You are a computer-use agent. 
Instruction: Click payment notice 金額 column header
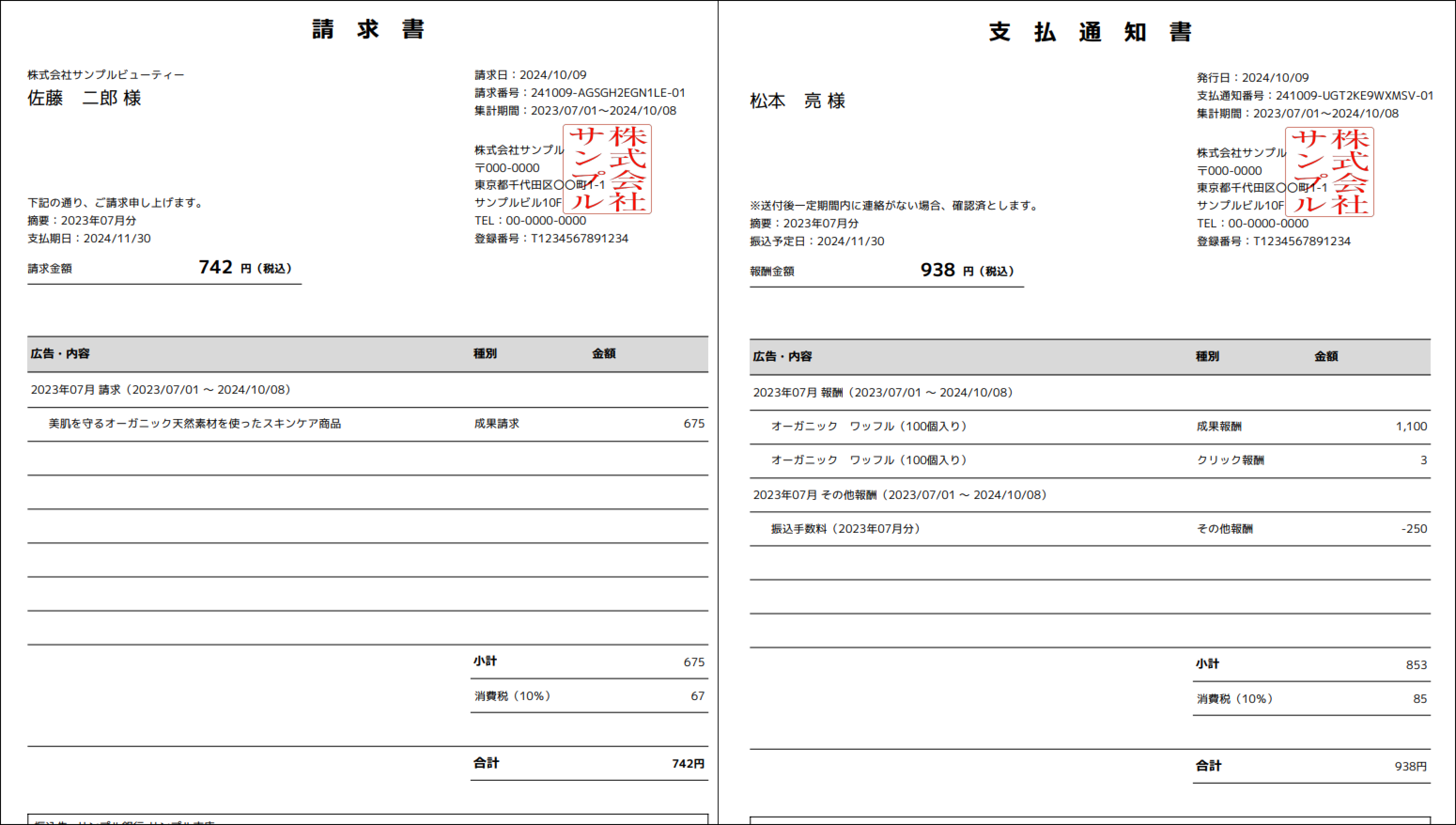[1326, 357]
